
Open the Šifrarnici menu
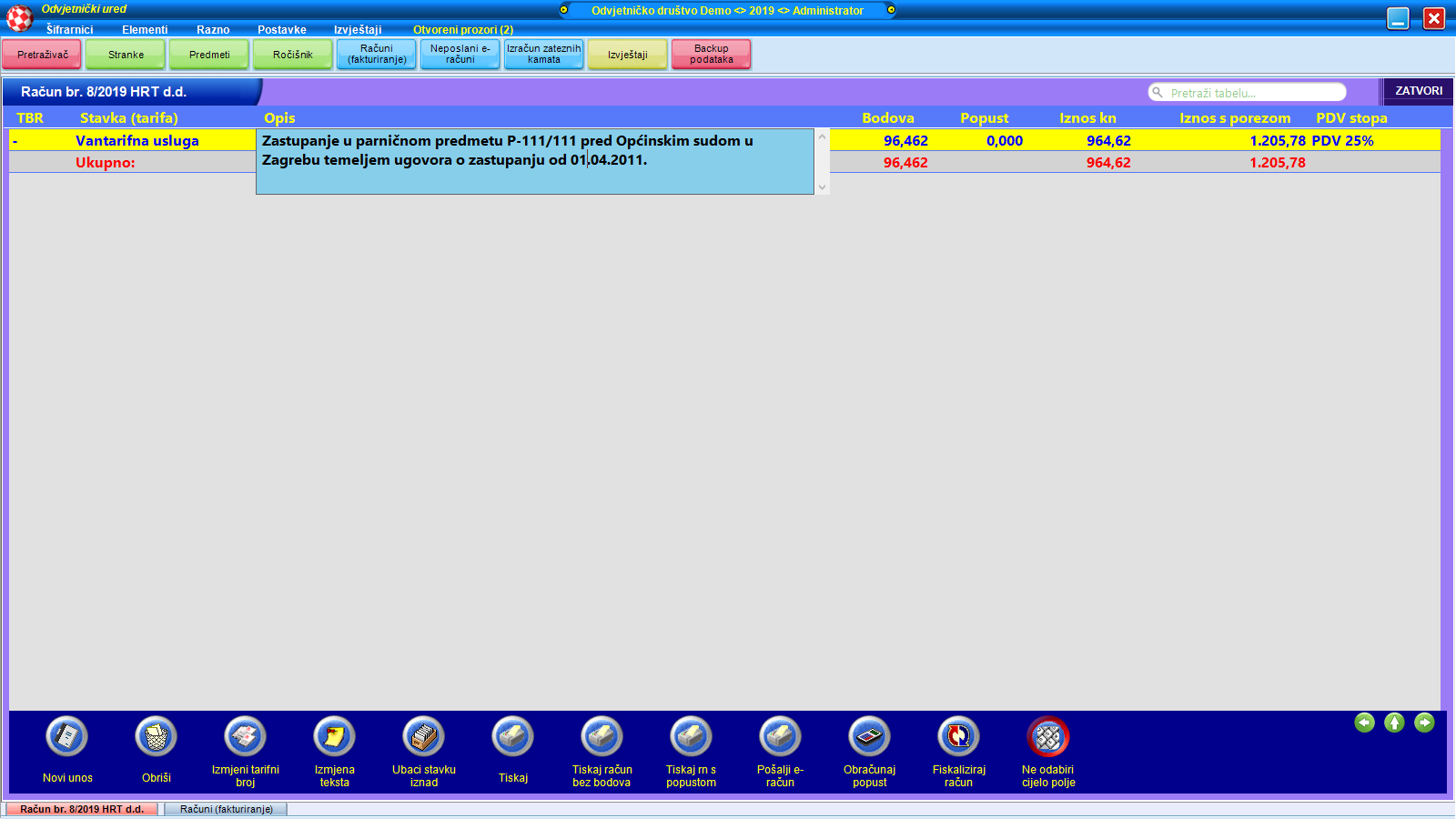pyautogui.click(x=70, y=30)
